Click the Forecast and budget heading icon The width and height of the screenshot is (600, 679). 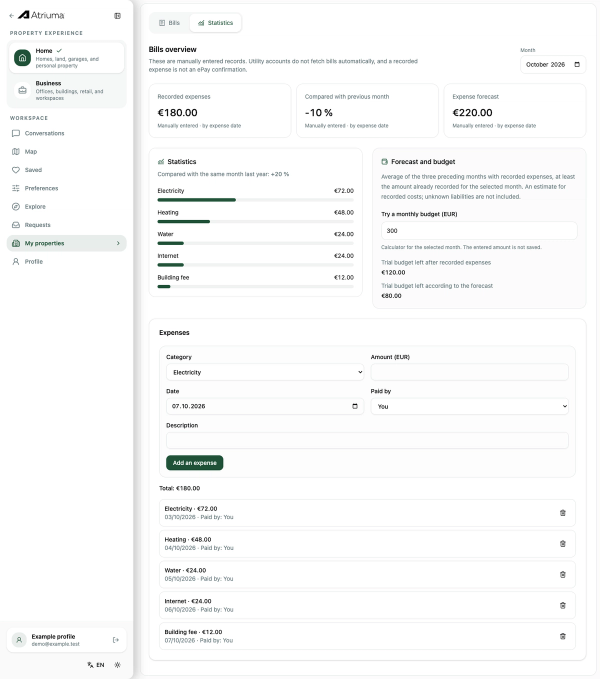point(384,162)
